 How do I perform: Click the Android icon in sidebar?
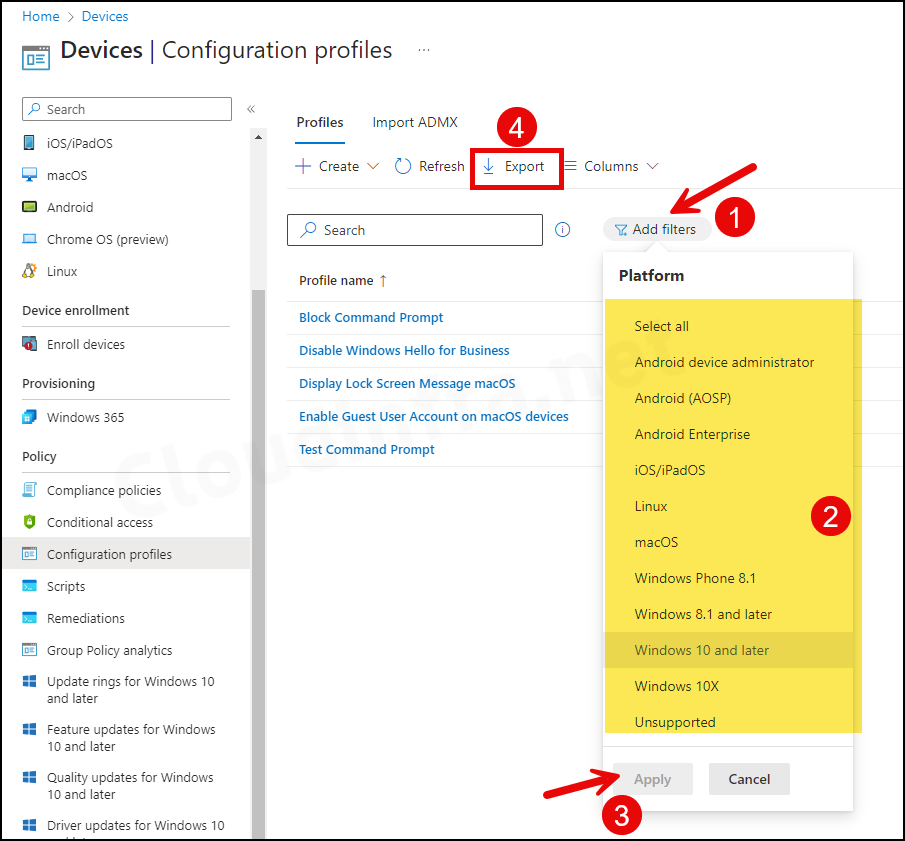point(29,207)
